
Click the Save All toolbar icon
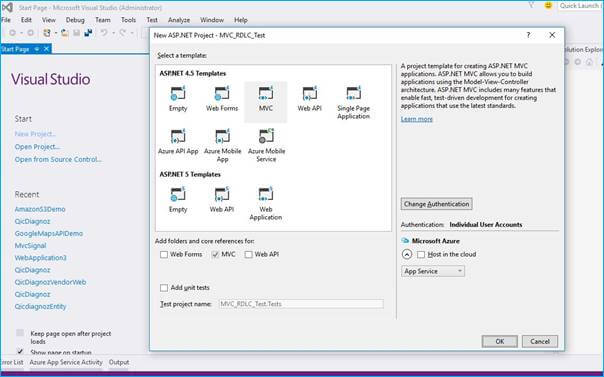88,33
